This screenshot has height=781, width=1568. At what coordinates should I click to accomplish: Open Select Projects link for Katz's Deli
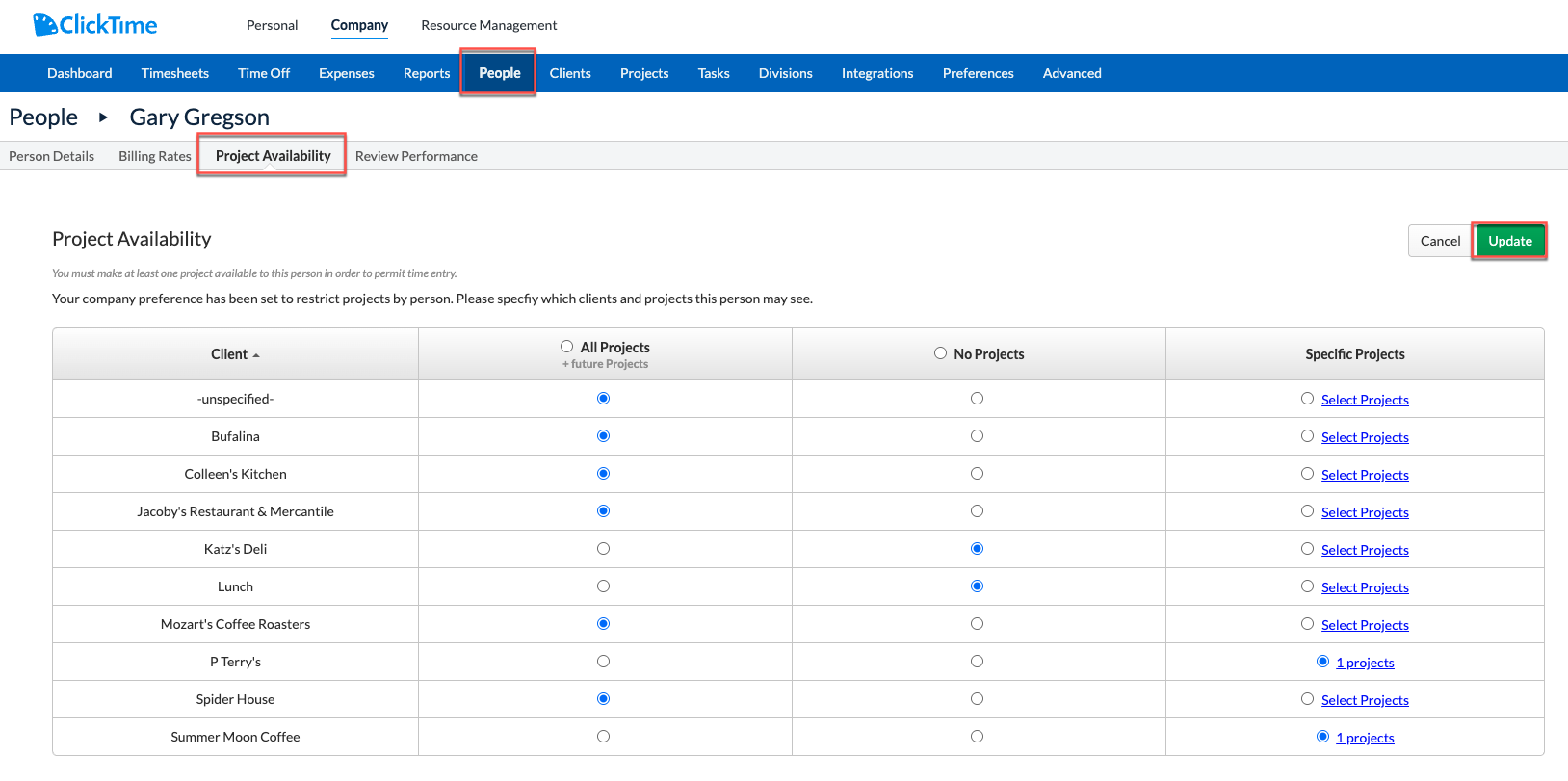tap(1365, 550)
